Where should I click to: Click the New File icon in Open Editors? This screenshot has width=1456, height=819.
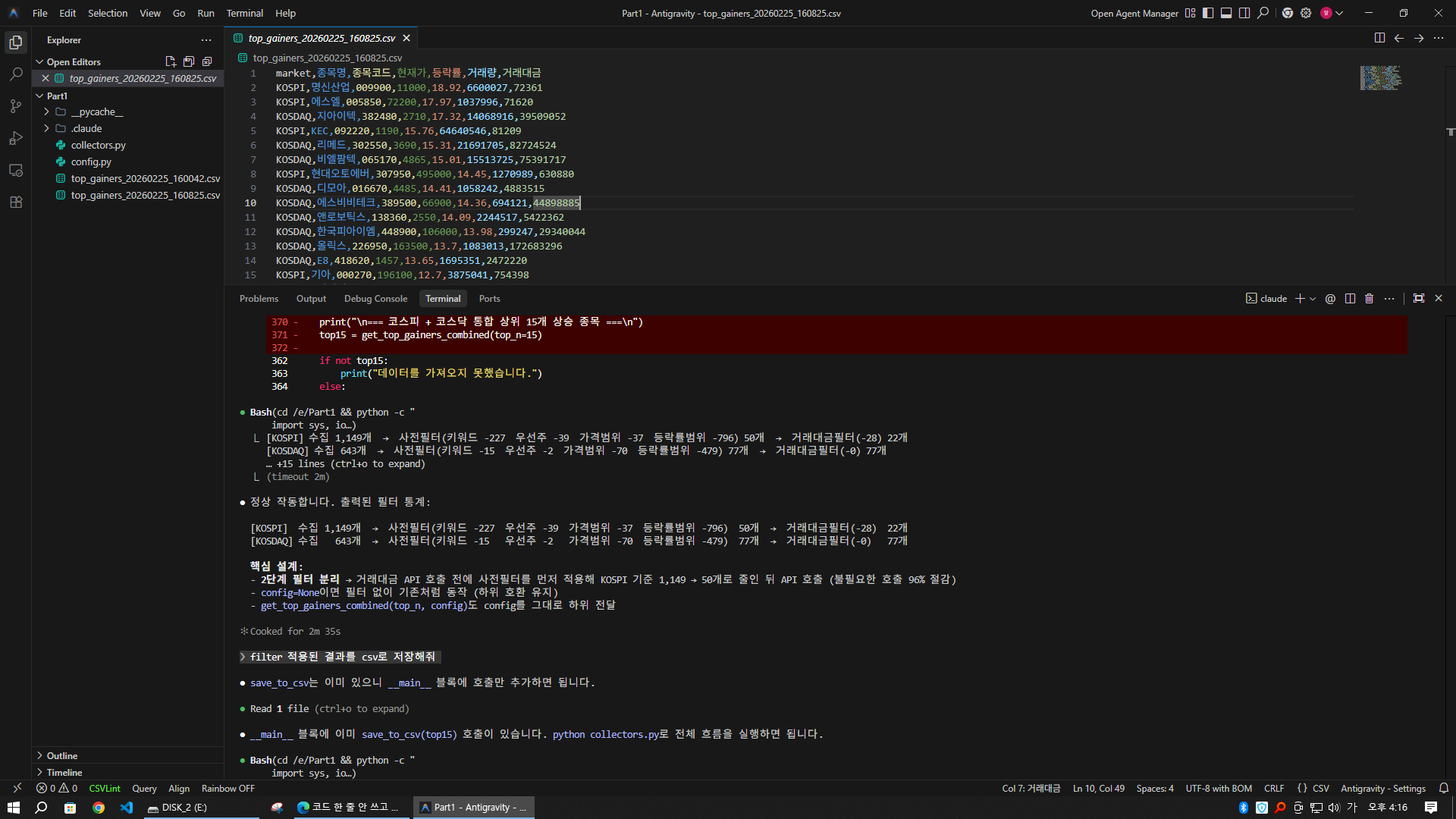(170, 61)
